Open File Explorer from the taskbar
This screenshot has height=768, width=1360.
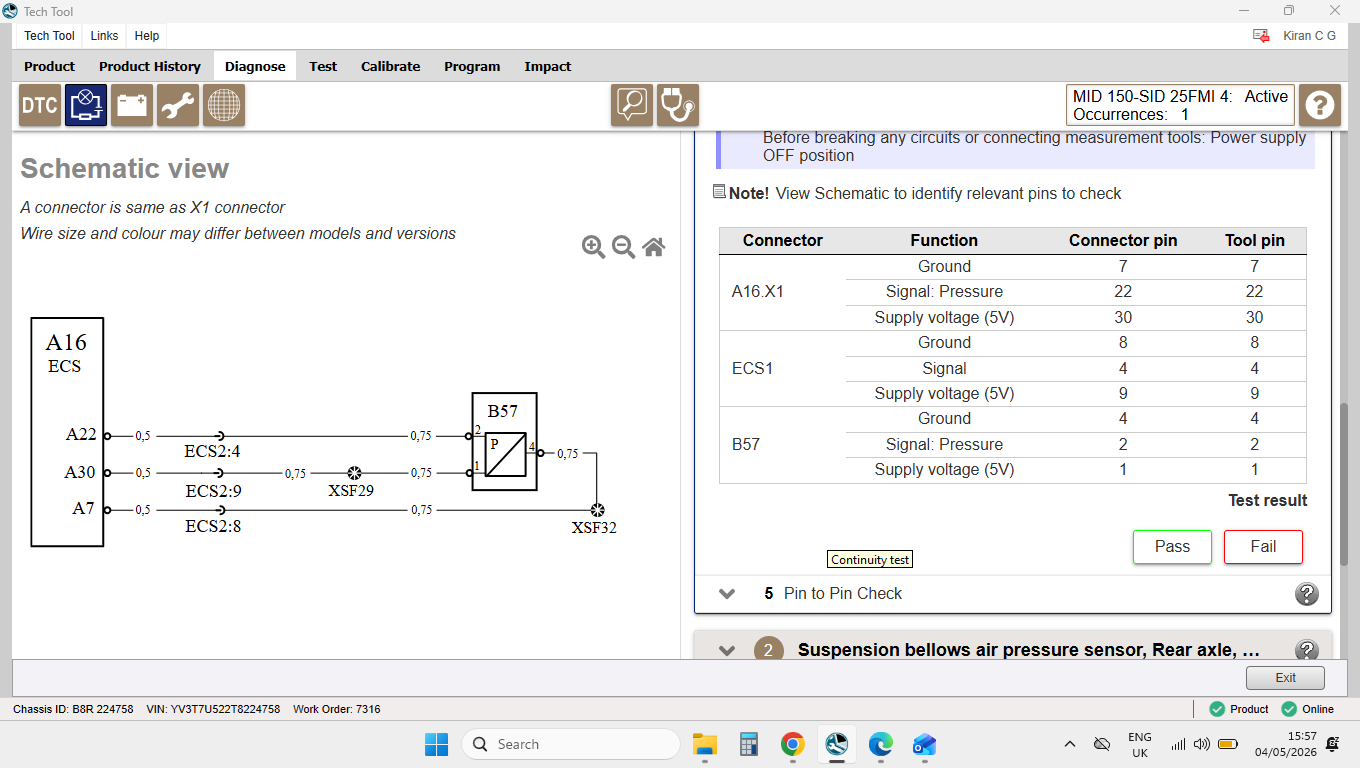(x=705, y=744)
